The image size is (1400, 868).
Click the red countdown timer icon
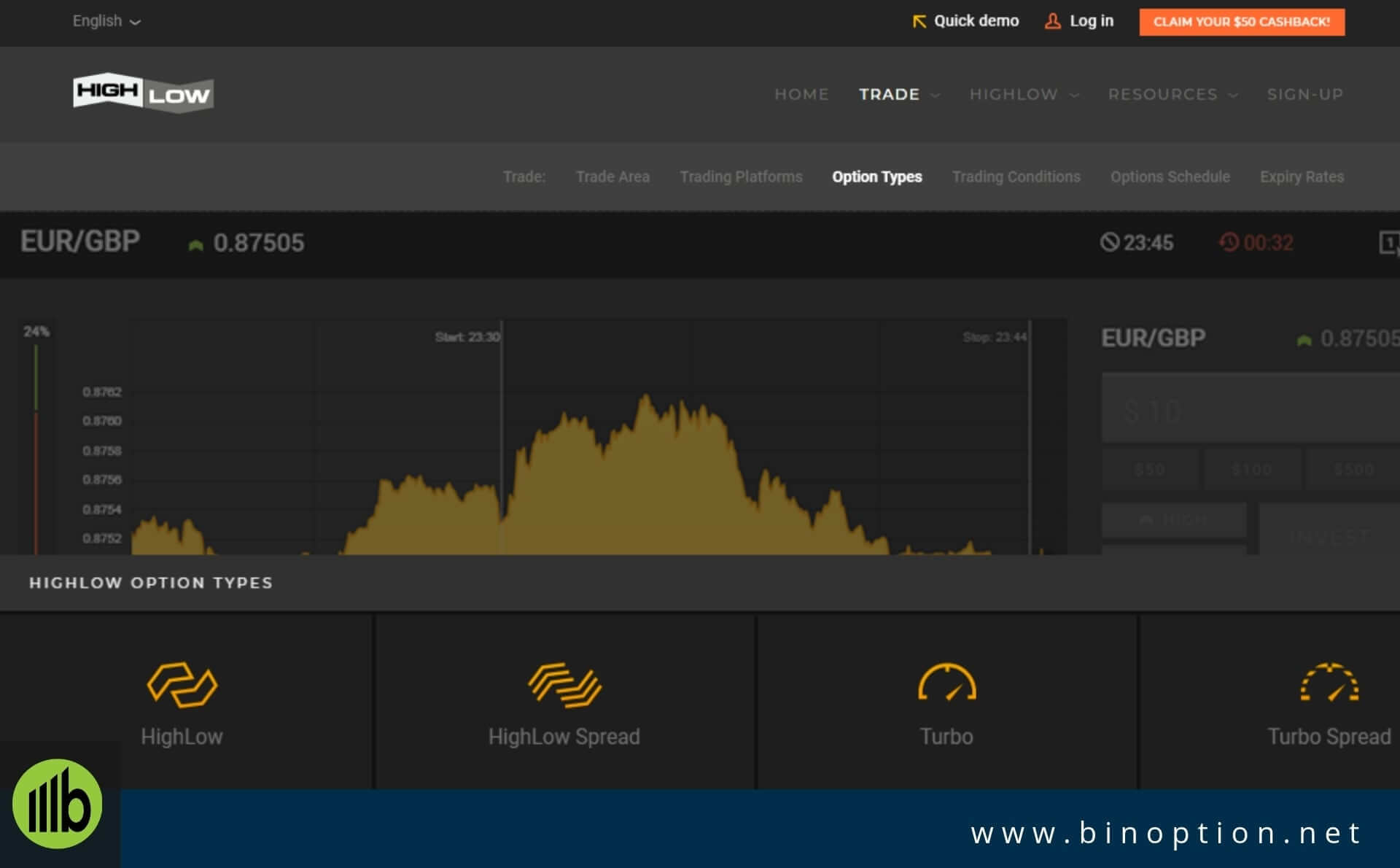[1229, 242]
